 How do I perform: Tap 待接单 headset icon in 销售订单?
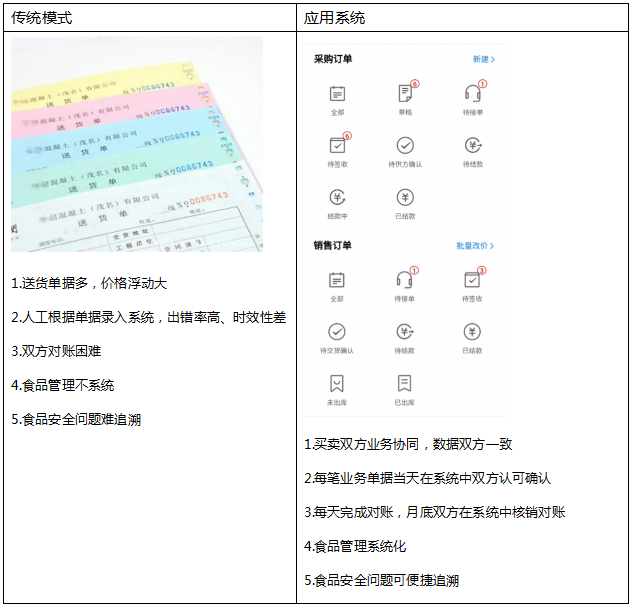coord(405,280)
